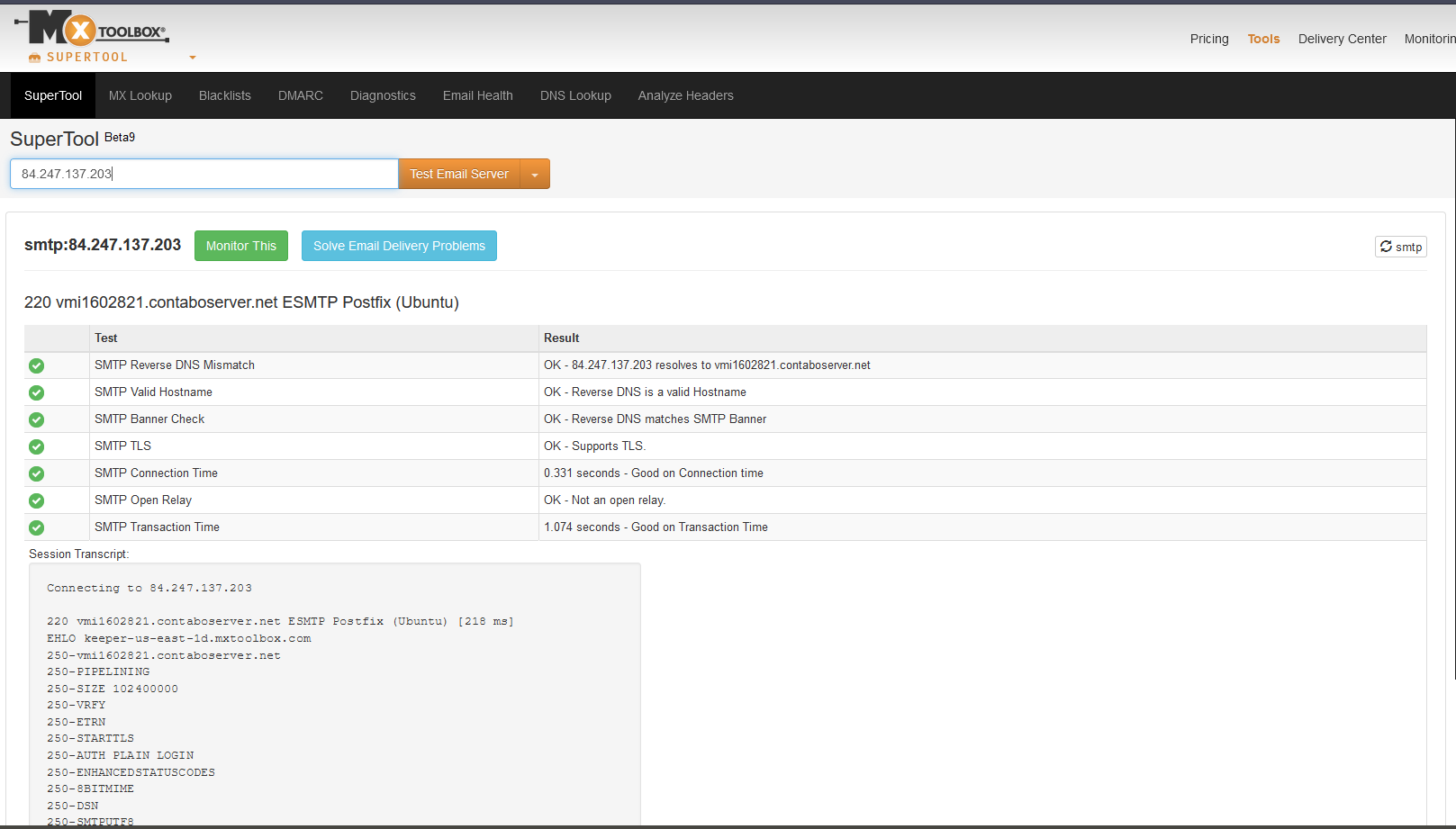Image resolution: width=1456 pixels, height=829 pixels.
Task: Click transcript line '250-DSN'
Action: tap(73, 806)
